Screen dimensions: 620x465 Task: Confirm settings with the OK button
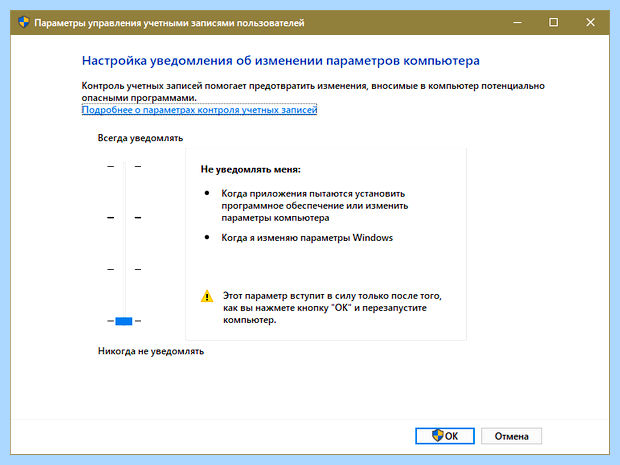pos(445,436)
